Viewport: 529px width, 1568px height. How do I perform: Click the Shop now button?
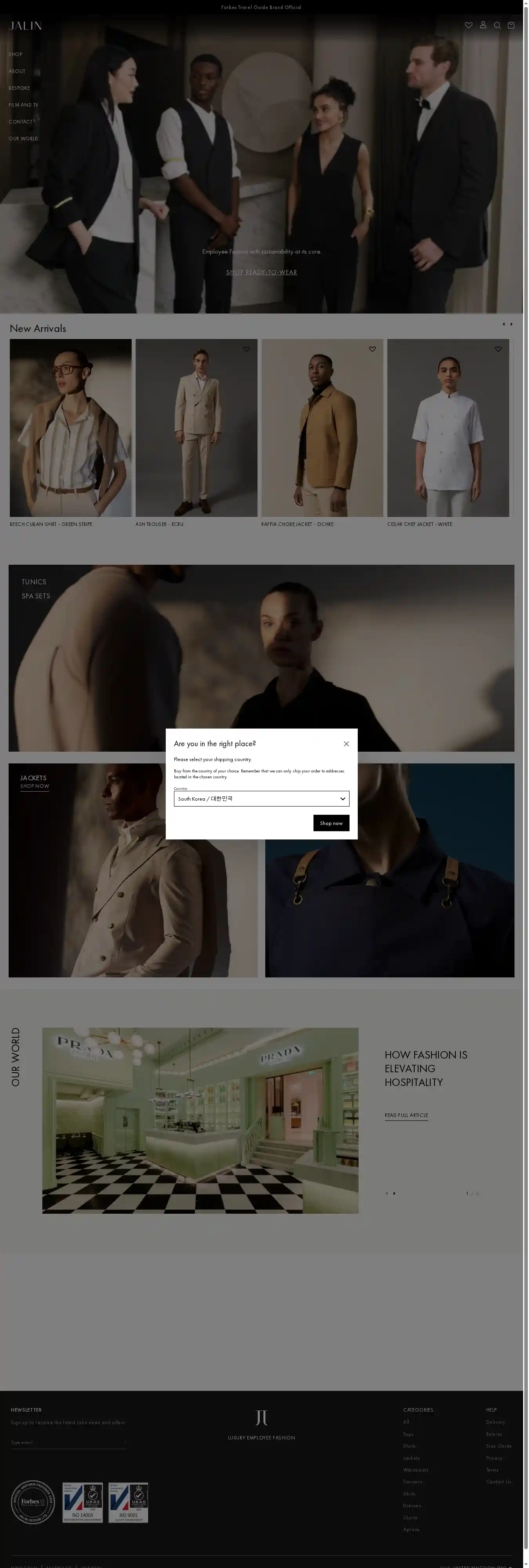331,823
